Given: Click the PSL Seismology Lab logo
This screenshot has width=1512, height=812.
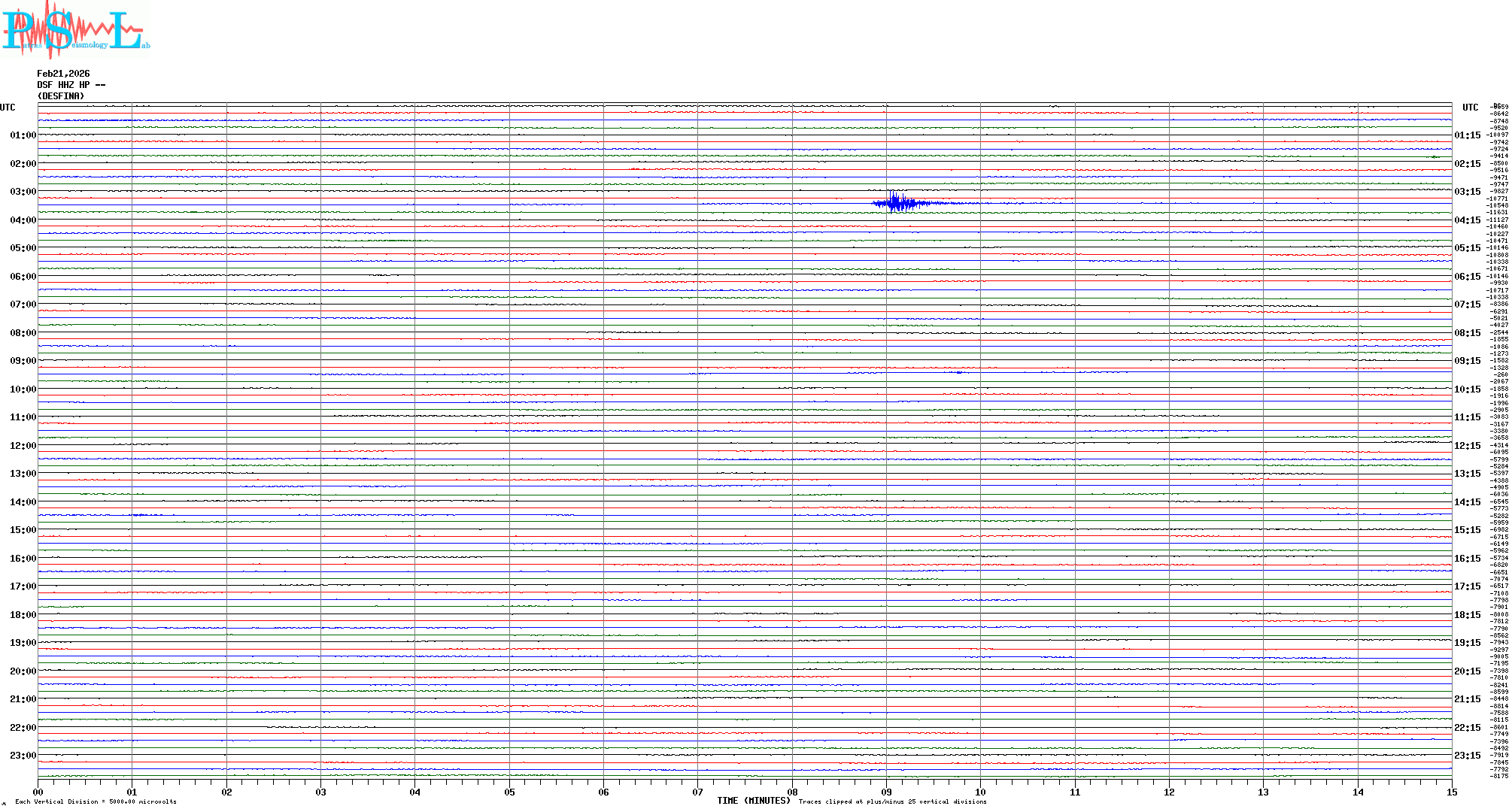Looking at the screenshot, I should point(75,30).
